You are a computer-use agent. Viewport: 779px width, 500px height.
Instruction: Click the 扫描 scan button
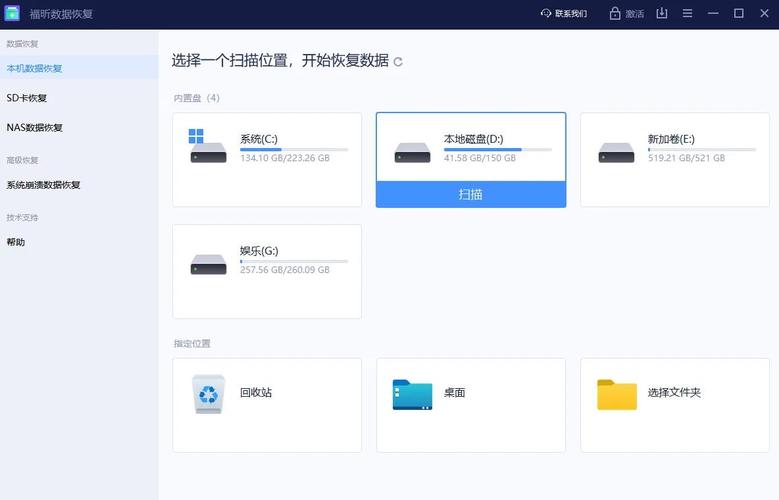pos(471,194)
